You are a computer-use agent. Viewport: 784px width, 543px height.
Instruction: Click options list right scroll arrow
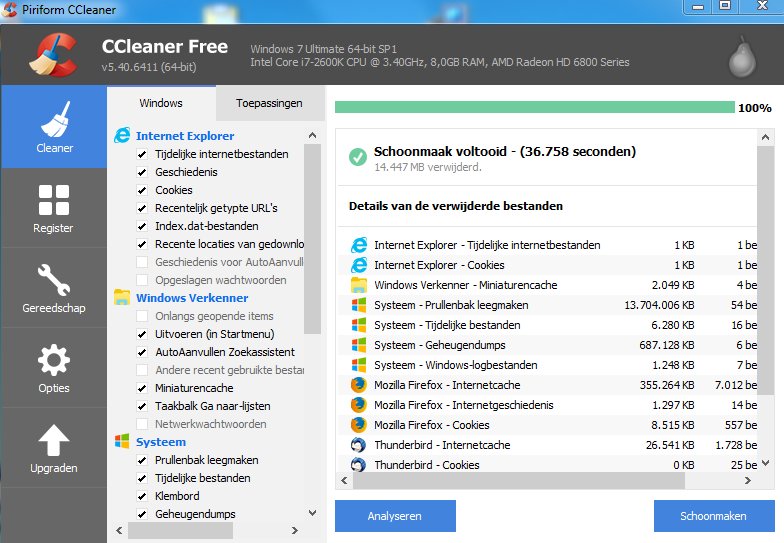[295, 530]
